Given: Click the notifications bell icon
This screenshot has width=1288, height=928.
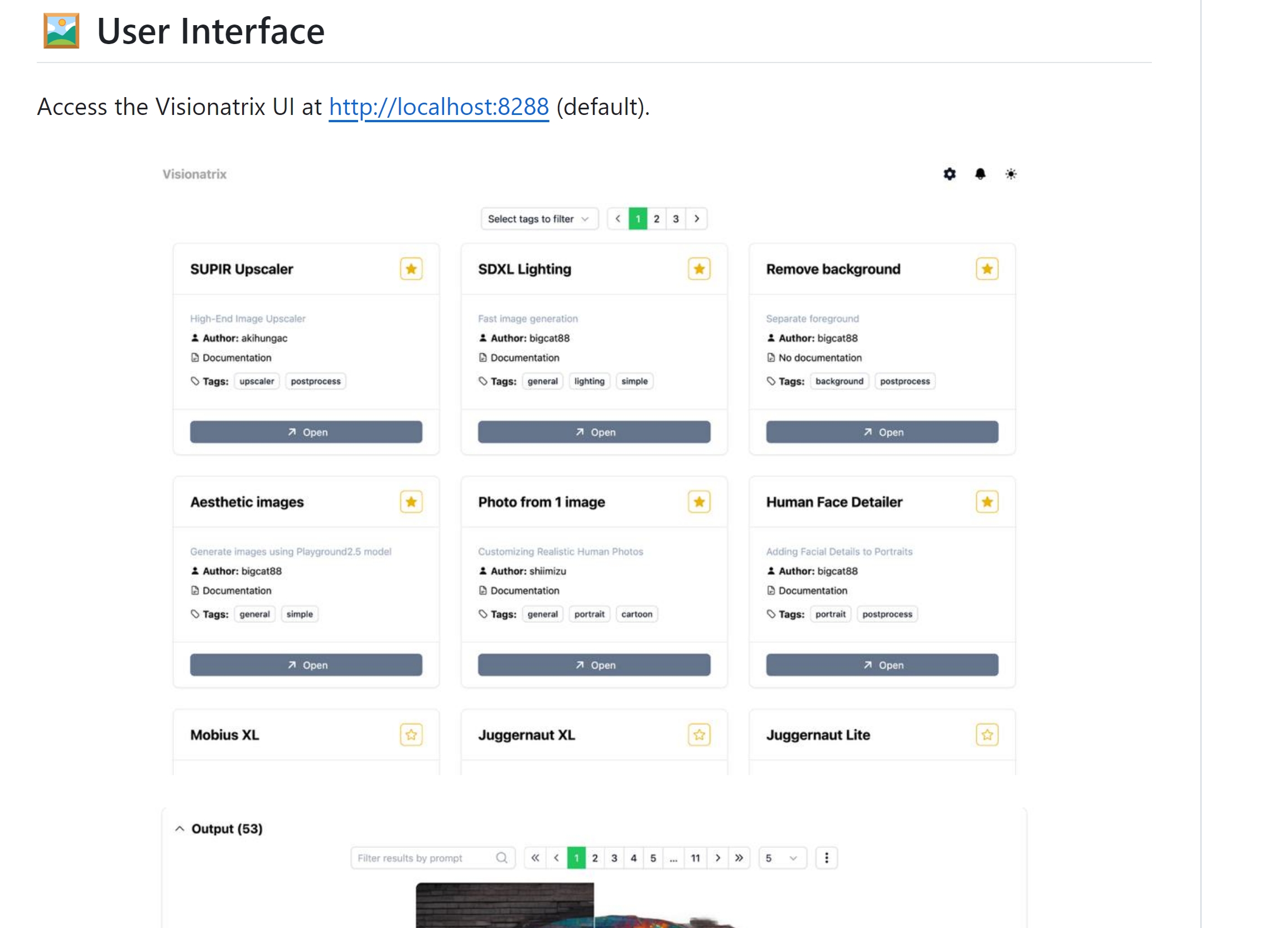Looking at the screenshot, I should click(x=980, y=174).
